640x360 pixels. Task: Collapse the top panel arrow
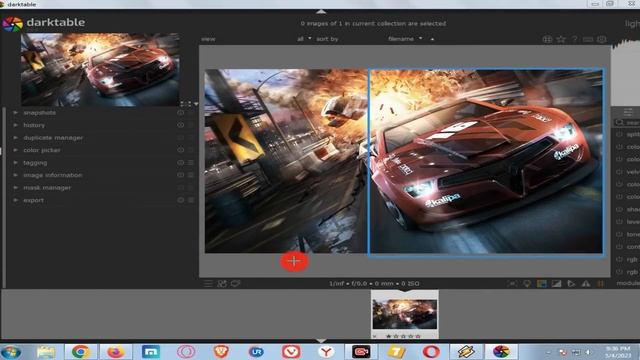coord(321,12)
